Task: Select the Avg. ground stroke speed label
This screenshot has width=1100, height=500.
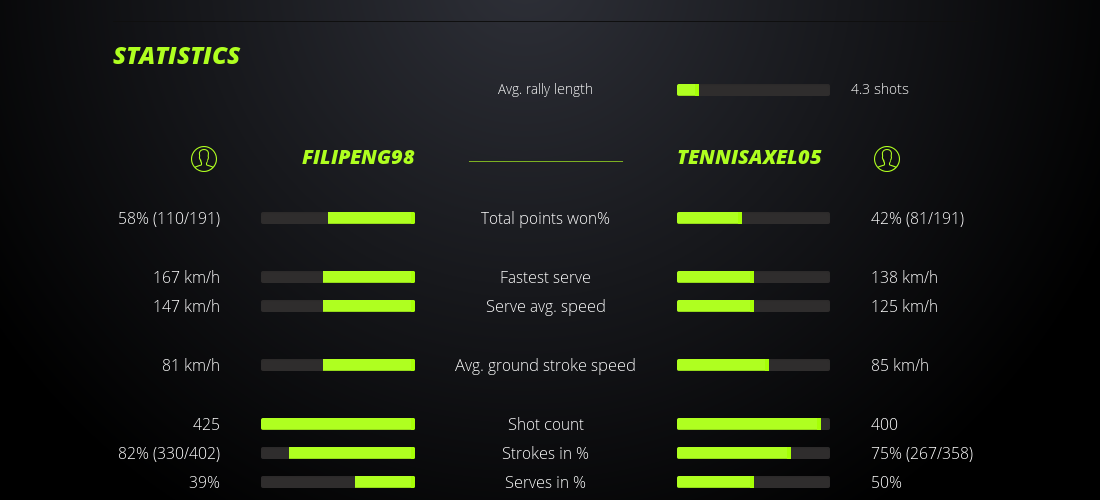Action: click(545, 365)
